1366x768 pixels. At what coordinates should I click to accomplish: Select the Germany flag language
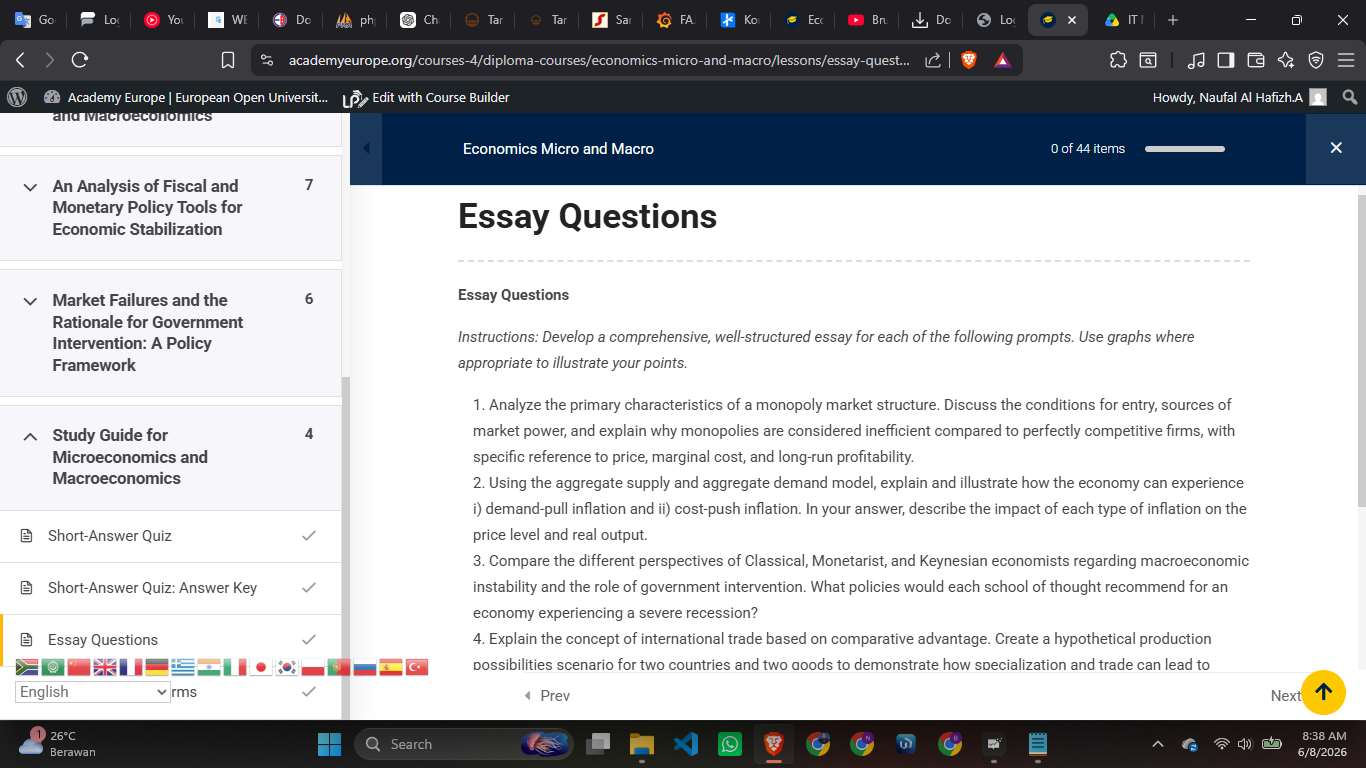[x=157, y=667]
